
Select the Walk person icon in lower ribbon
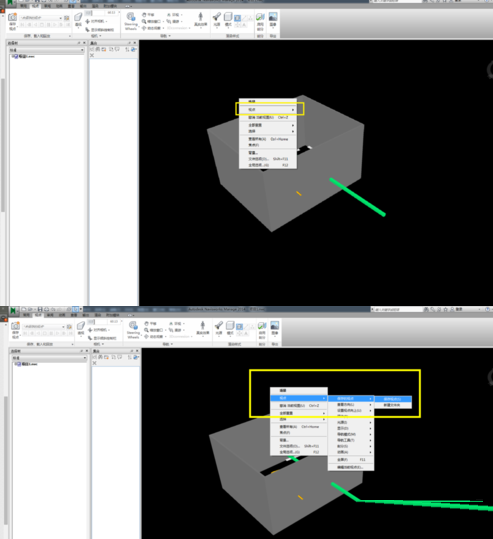pyautogui.click(x=202, y=325)
